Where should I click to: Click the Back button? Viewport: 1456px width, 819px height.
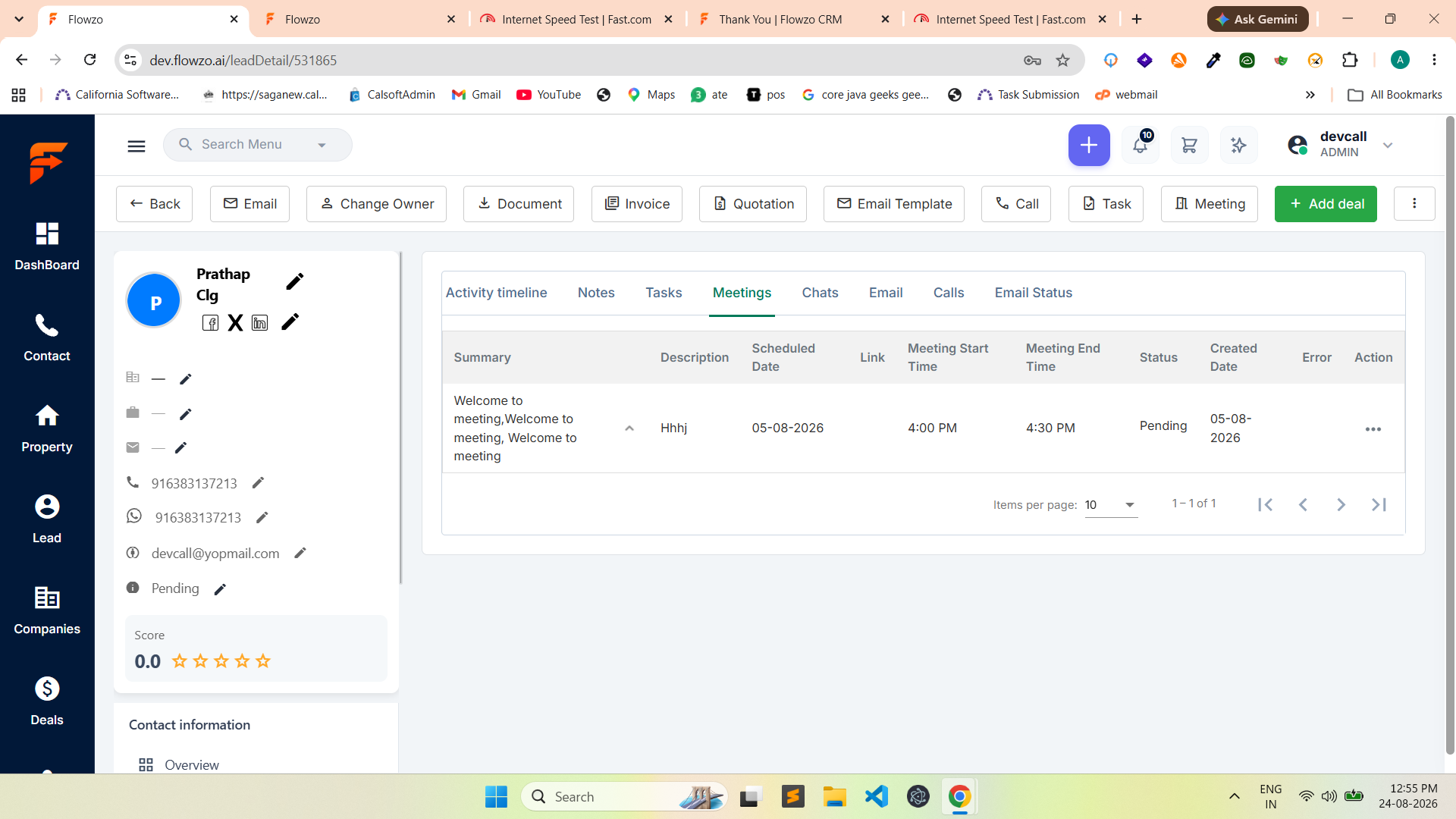(154, 204)
